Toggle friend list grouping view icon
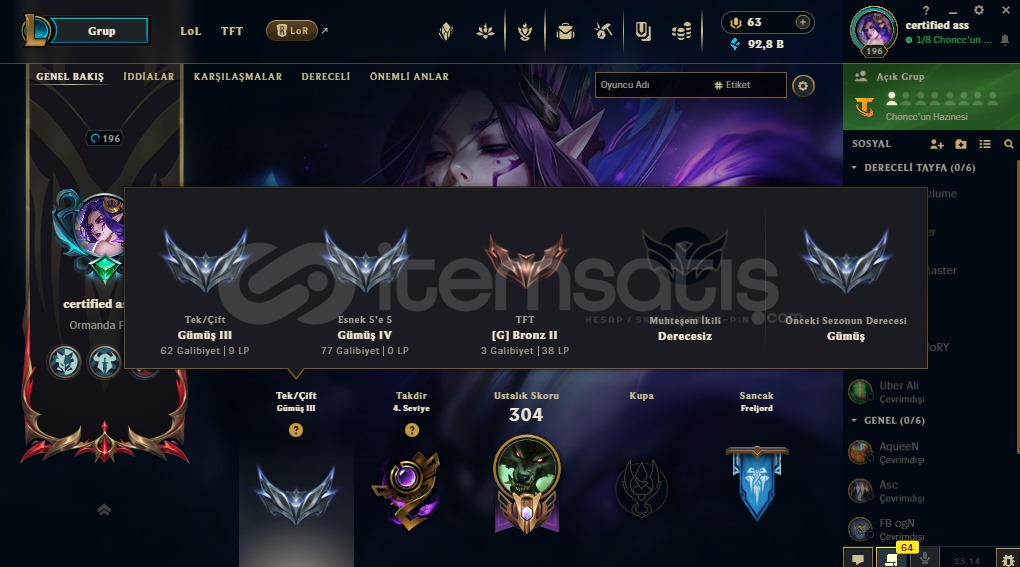 coord(985,144)
